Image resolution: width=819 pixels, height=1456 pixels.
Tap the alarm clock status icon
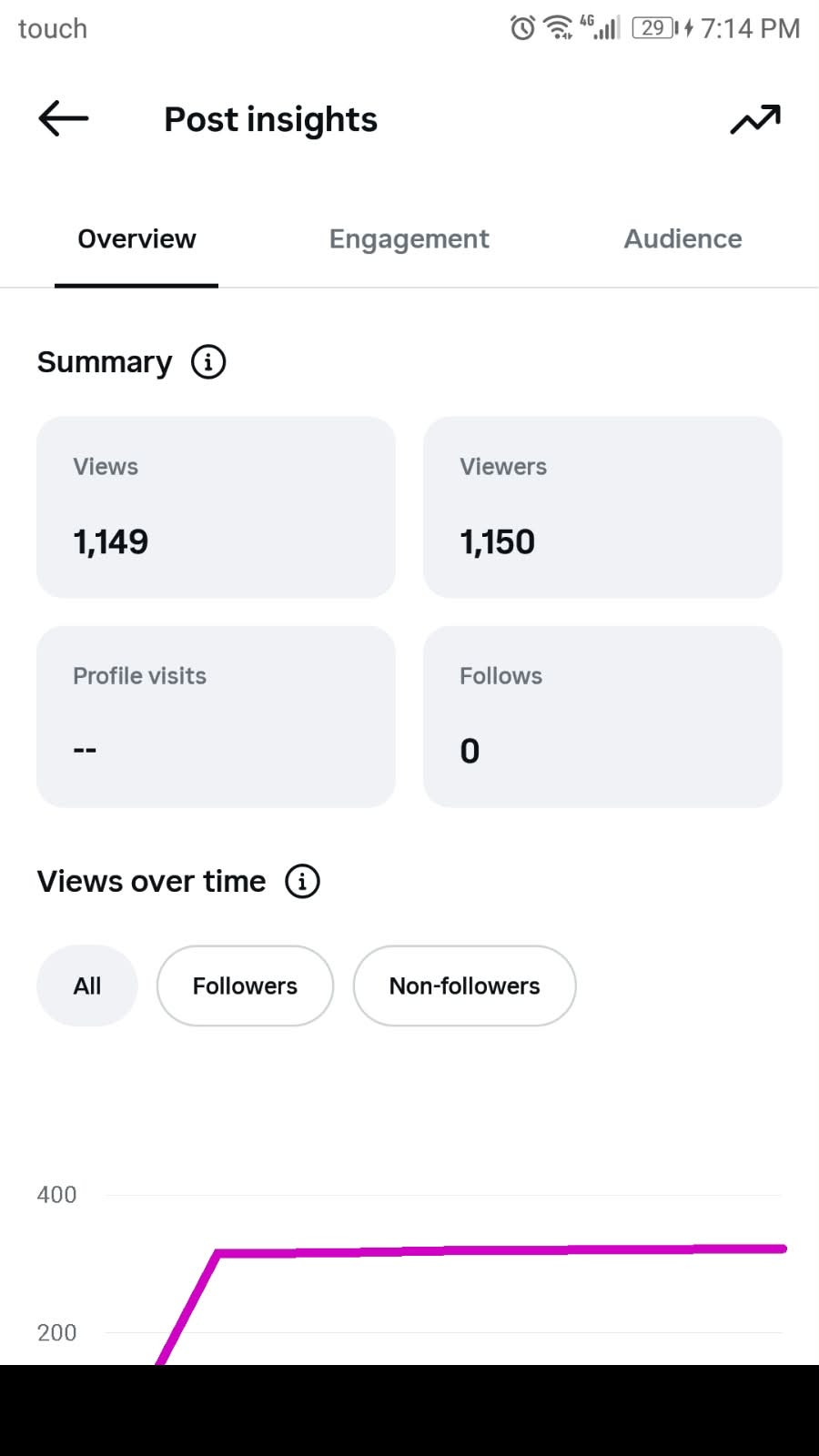coord(522,28)
